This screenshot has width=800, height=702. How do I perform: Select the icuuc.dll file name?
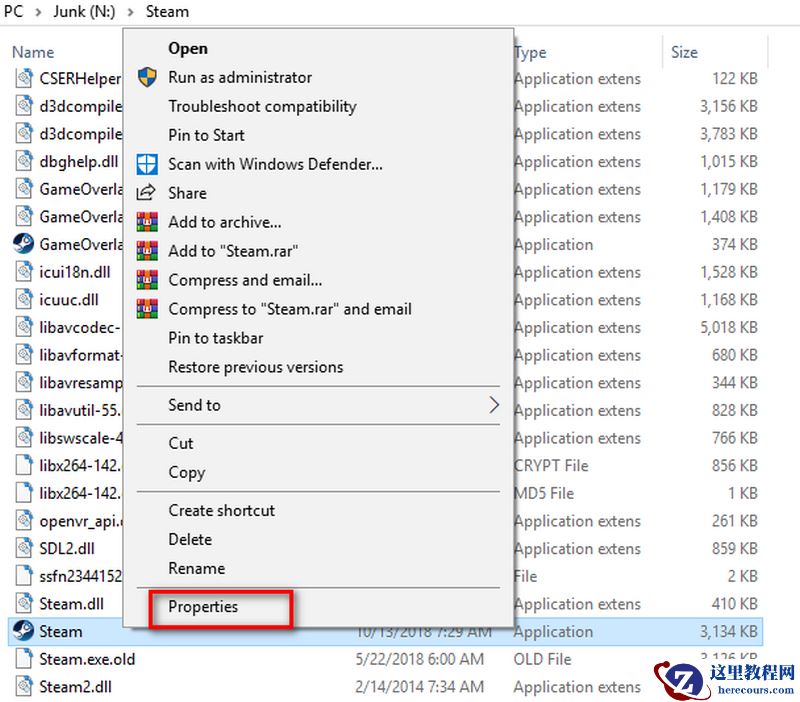69,299
